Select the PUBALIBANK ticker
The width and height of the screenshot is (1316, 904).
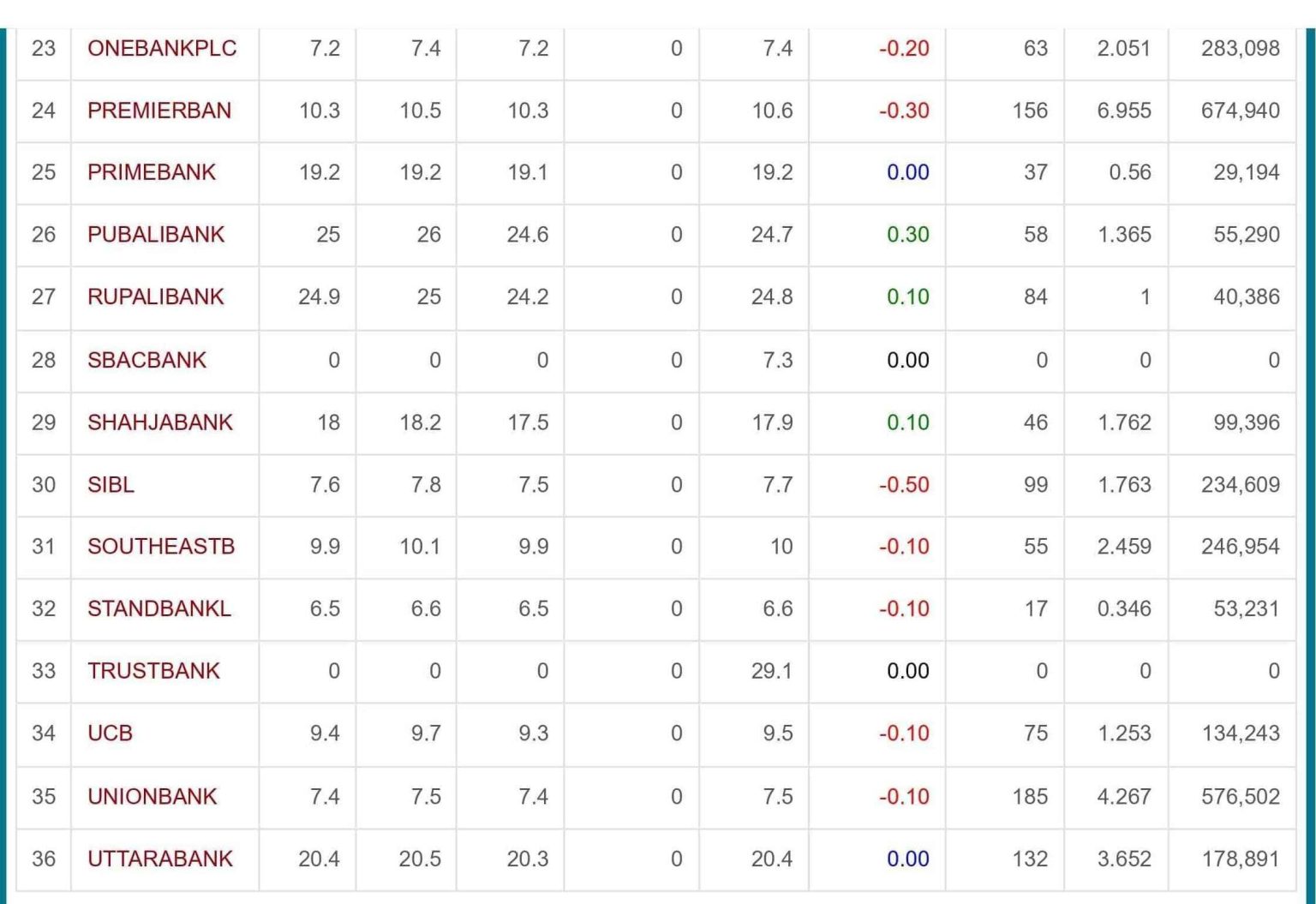pyautogui.click(x=156, y=235)
